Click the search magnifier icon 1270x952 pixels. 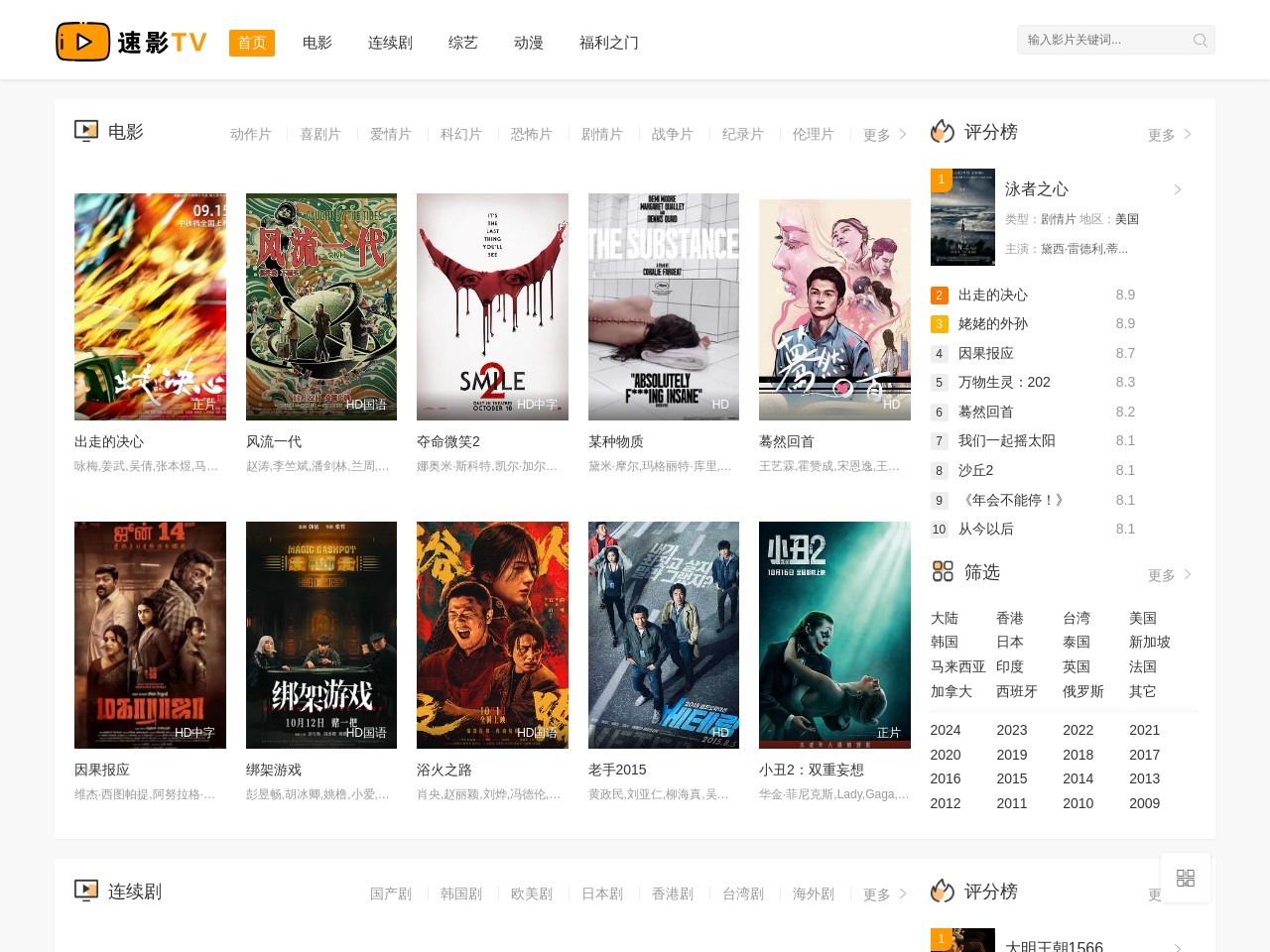[1200, 41]
